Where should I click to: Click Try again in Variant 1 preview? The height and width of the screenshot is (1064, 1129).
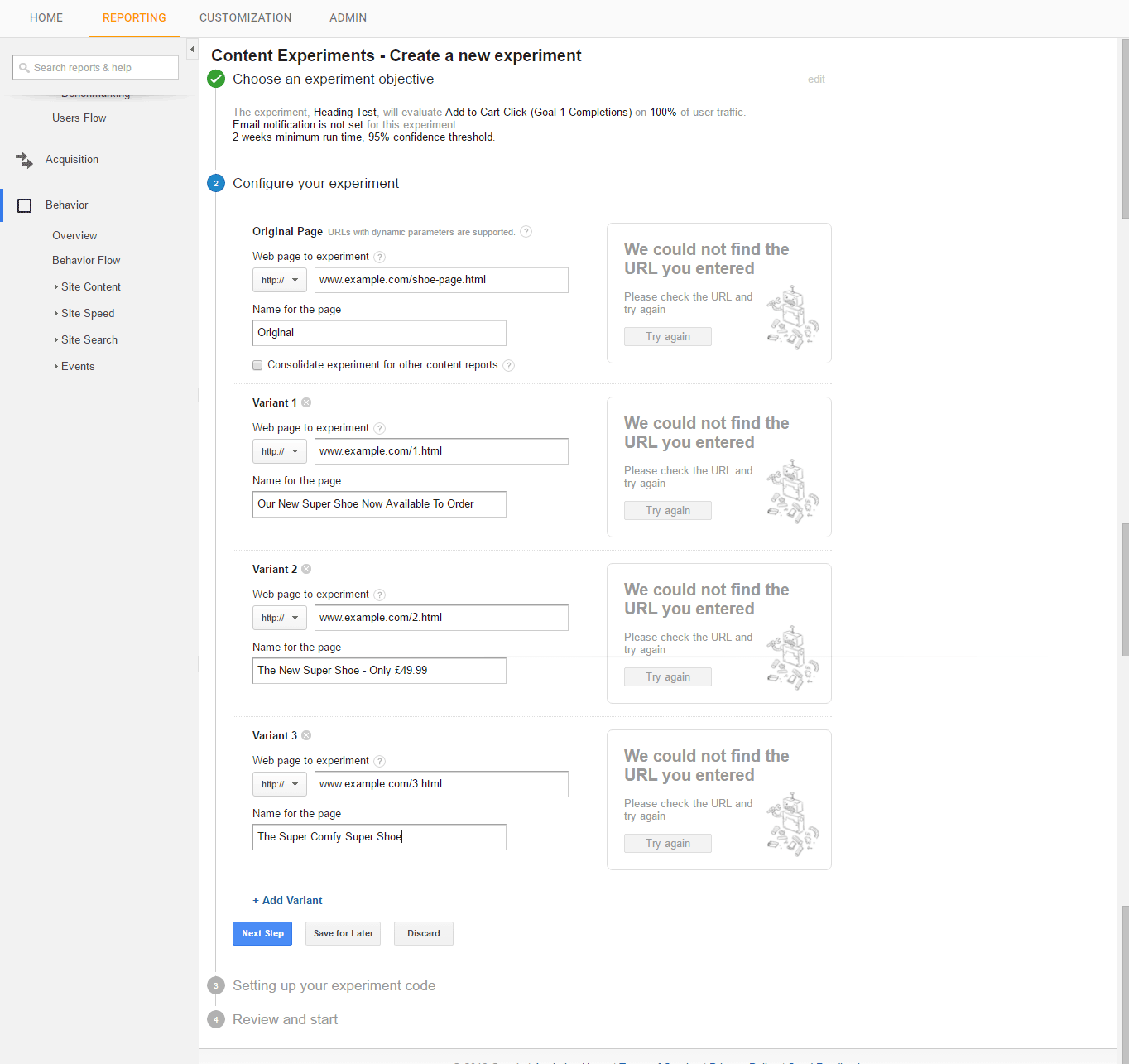(x=667, y=511)
